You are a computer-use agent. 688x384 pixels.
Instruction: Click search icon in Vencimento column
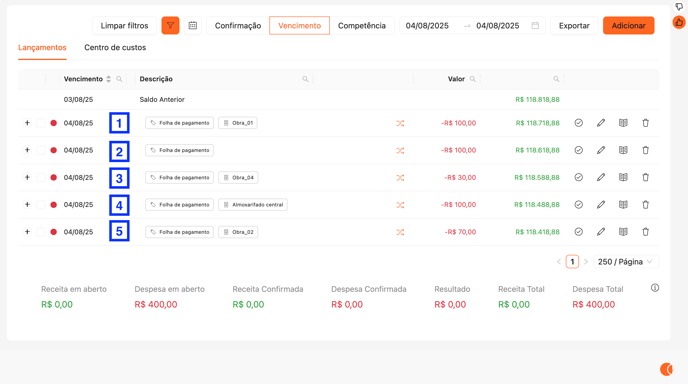[x=119, y=79]
